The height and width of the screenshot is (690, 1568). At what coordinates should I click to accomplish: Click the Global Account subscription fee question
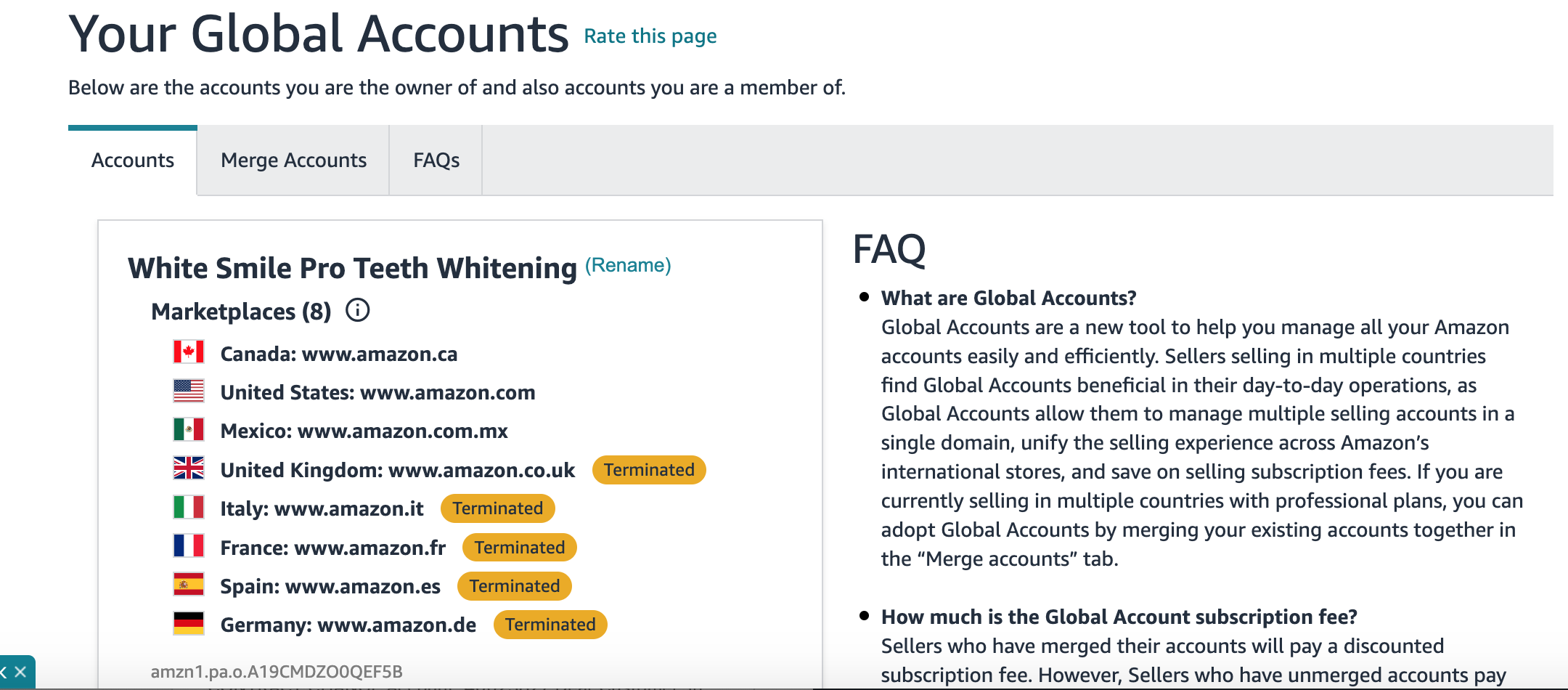point(1119,617)
